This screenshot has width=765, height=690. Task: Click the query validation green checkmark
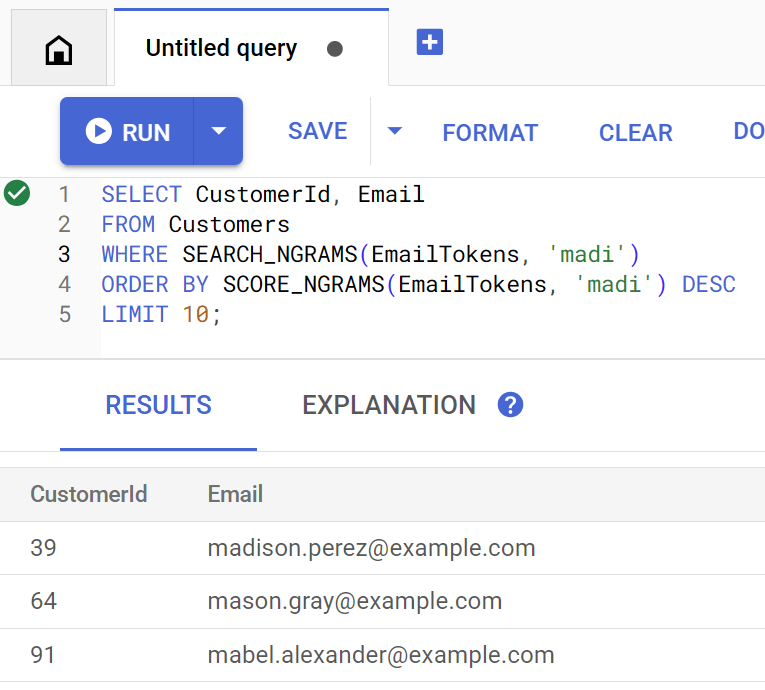point(17,193)
